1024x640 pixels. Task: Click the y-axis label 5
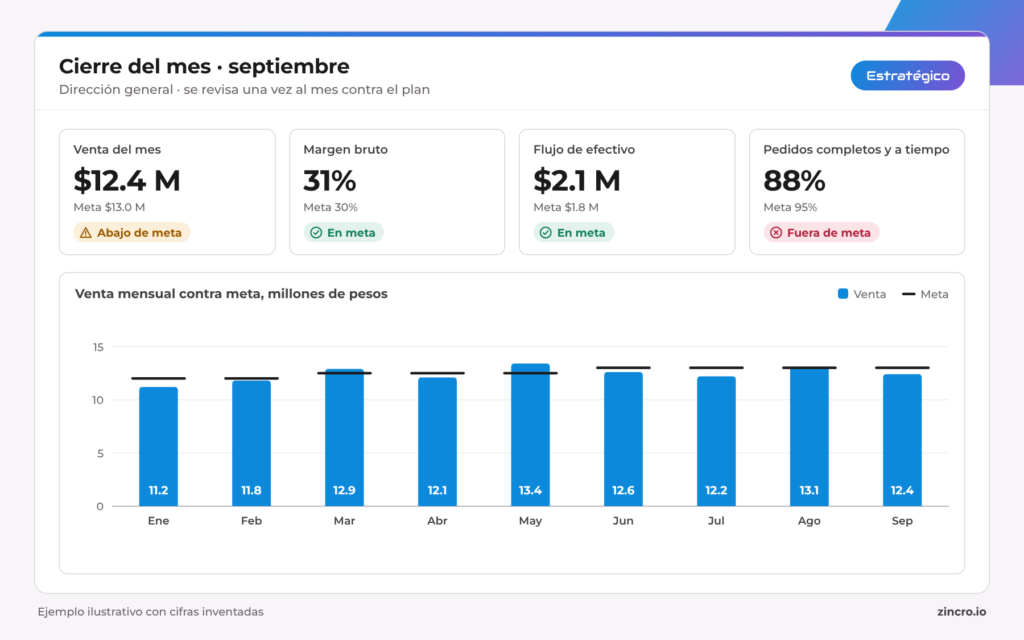[100, 453]
